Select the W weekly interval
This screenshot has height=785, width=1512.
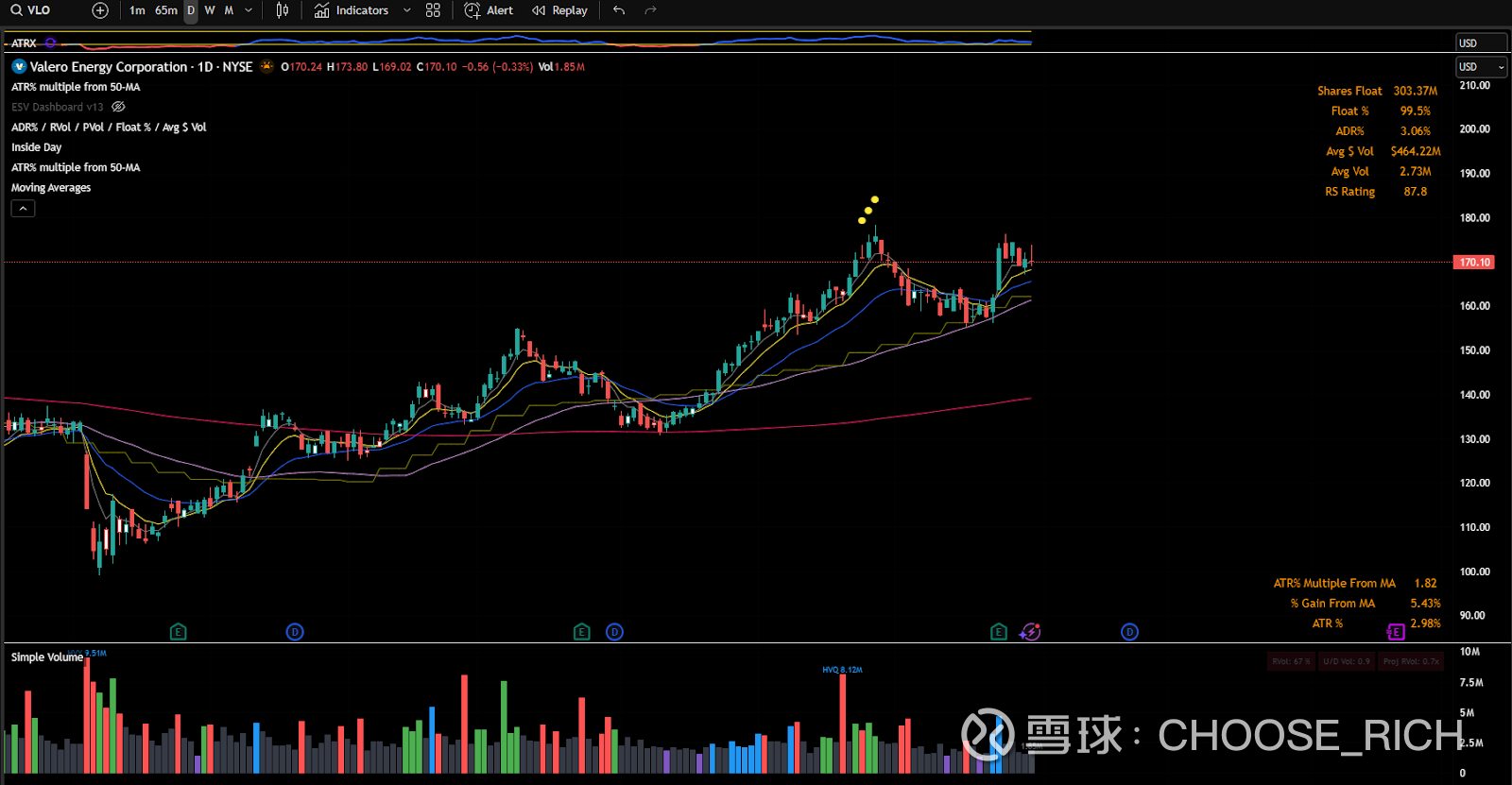210,10
